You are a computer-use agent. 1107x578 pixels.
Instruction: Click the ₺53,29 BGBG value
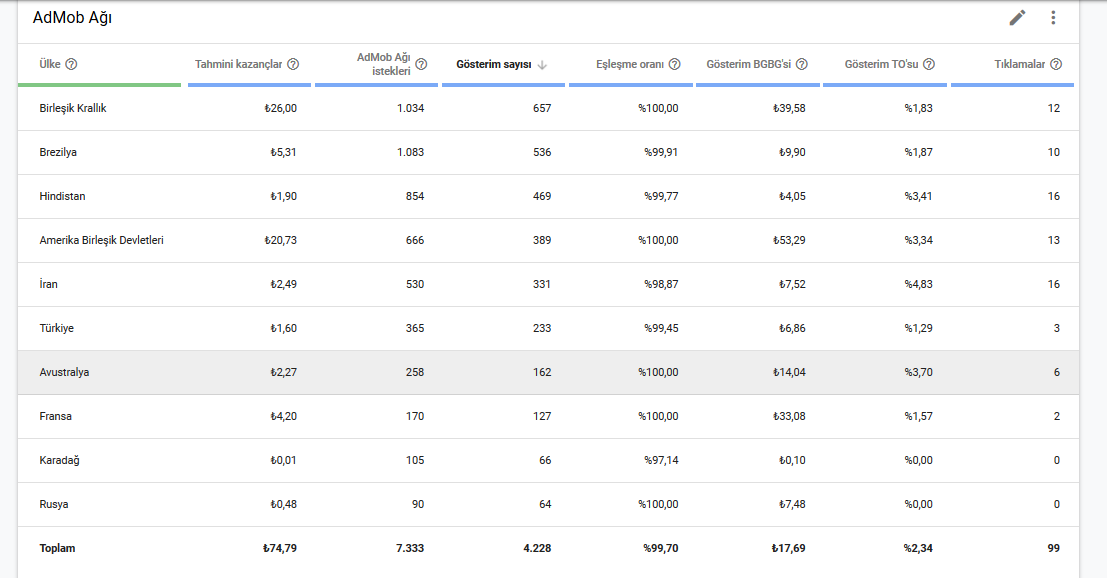tap(789, 240)
